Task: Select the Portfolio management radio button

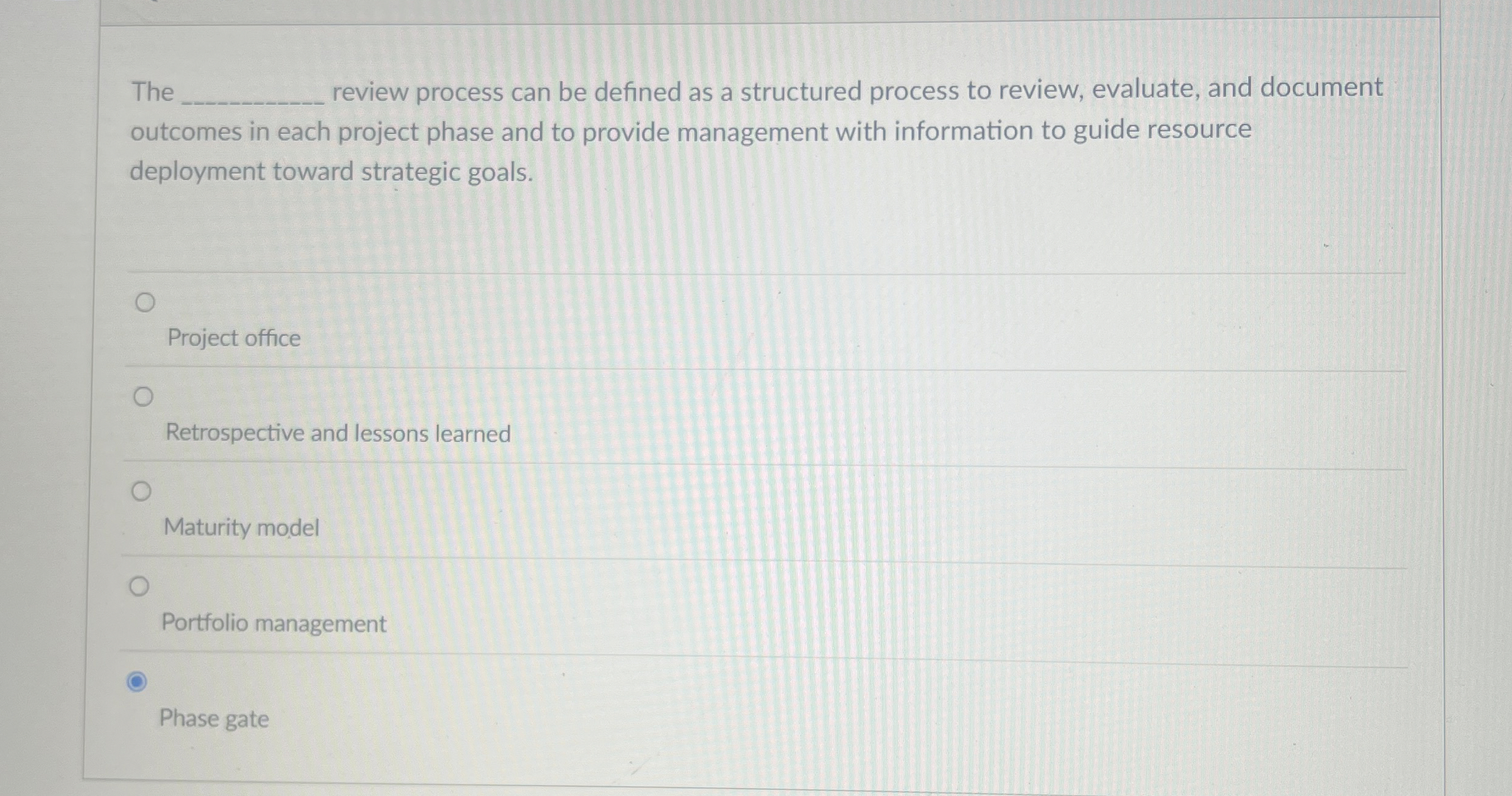Action: pyautogui.click(x=139, y=586)
